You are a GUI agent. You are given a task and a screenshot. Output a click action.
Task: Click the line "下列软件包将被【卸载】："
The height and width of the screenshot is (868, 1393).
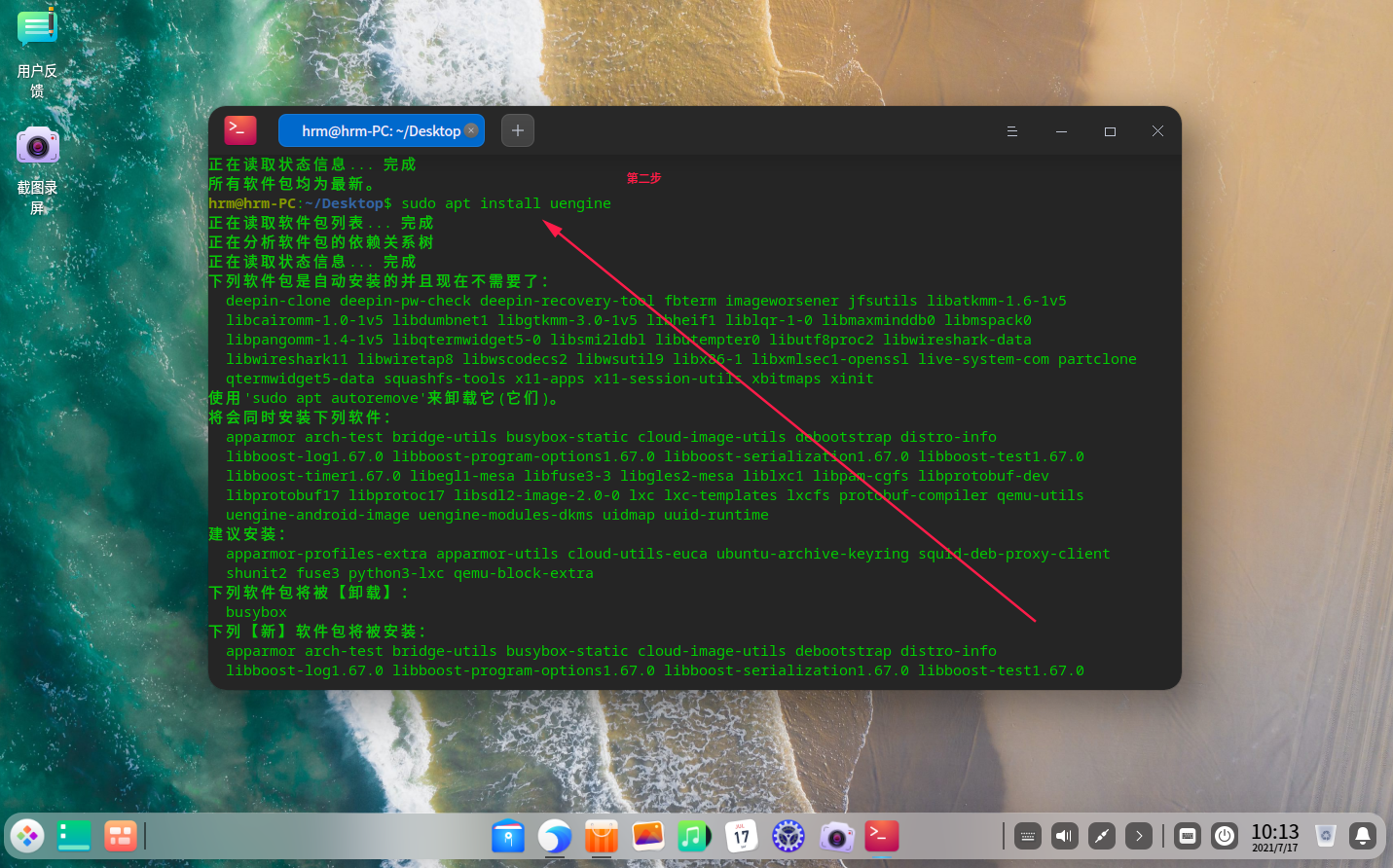[310, 593]
